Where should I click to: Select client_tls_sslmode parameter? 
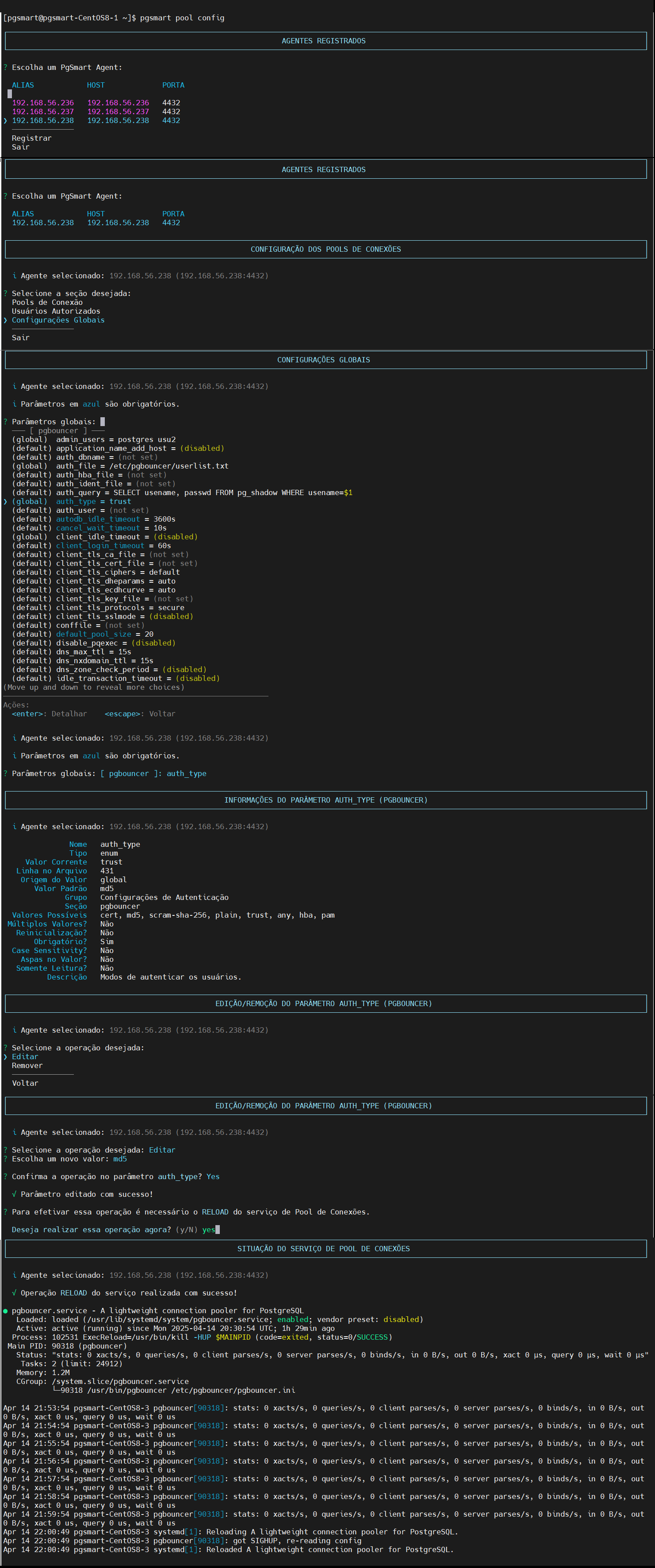pos(102,616)
